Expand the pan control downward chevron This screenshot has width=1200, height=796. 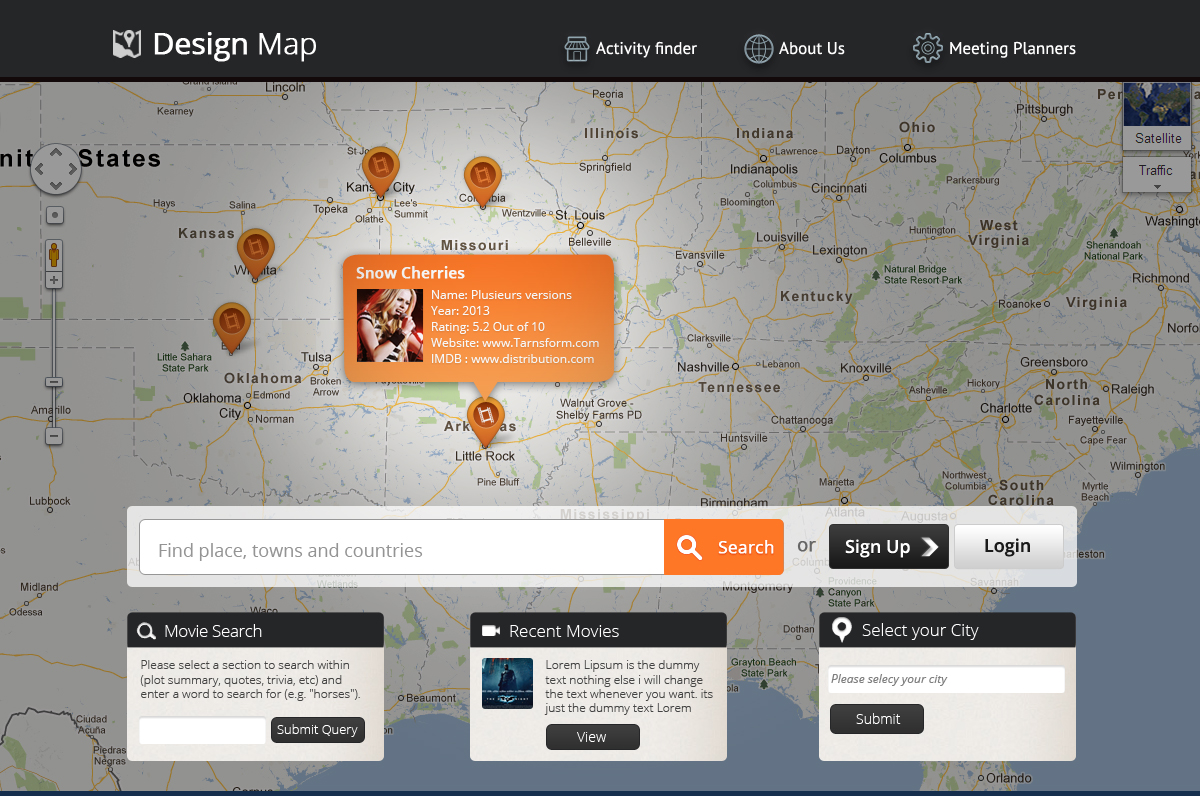tap(55, 185)
